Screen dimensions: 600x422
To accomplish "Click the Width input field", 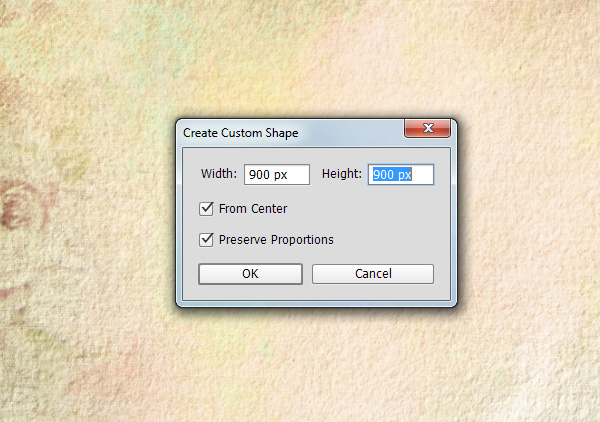I will pos(277,174).
